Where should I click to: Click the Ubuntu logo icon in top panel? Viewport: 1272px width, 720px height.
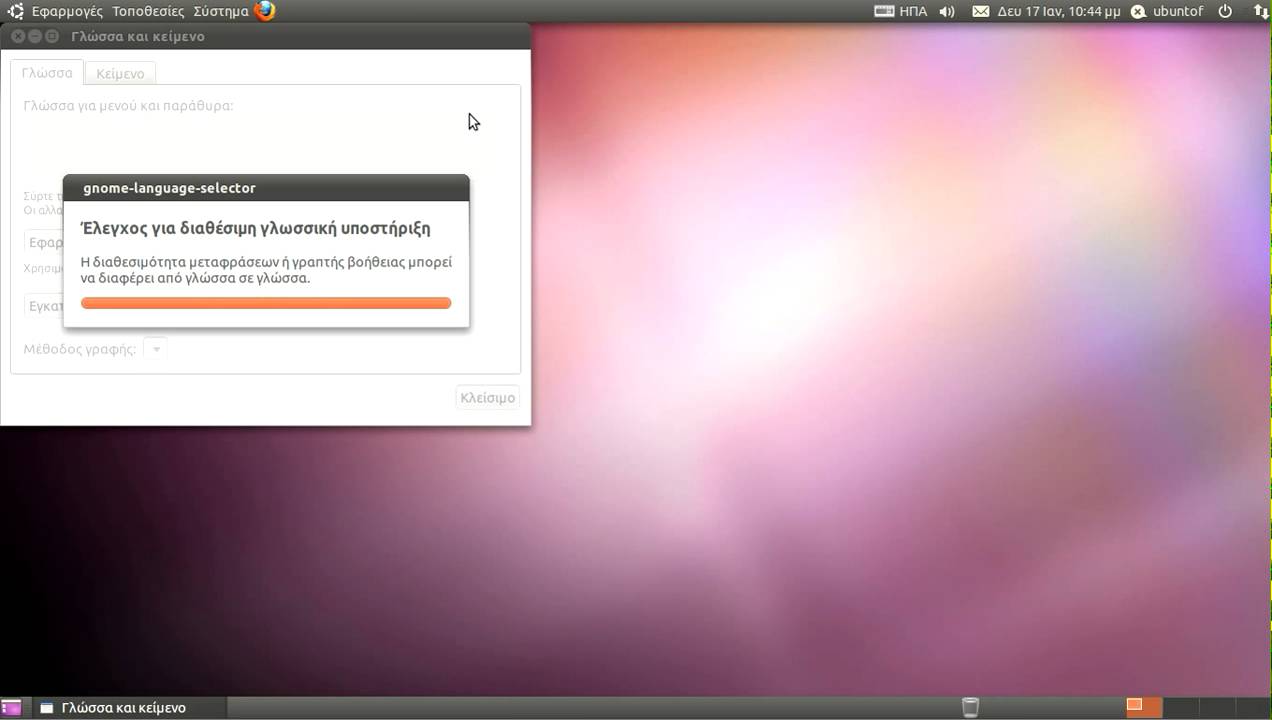[x=16, y=11]
